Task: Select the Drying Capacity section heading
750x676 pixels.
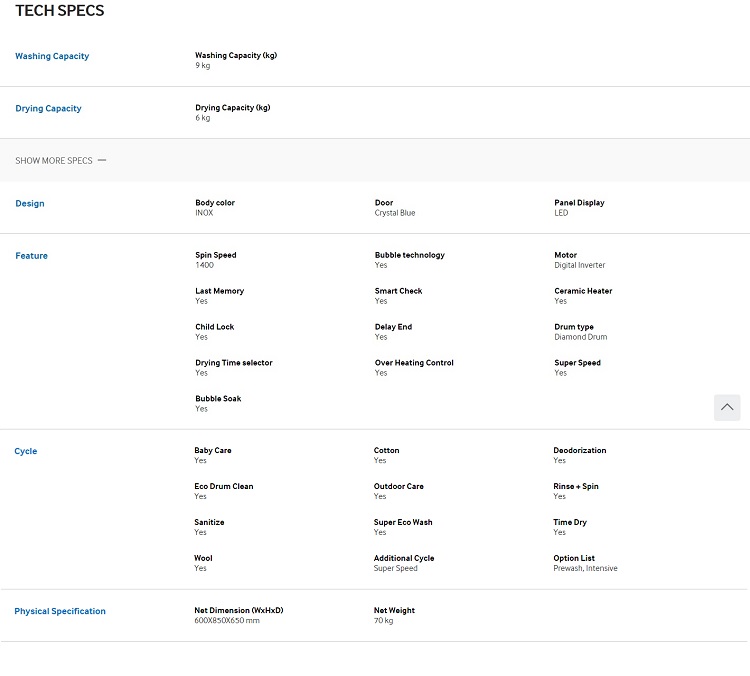Action: click(48, 108)
